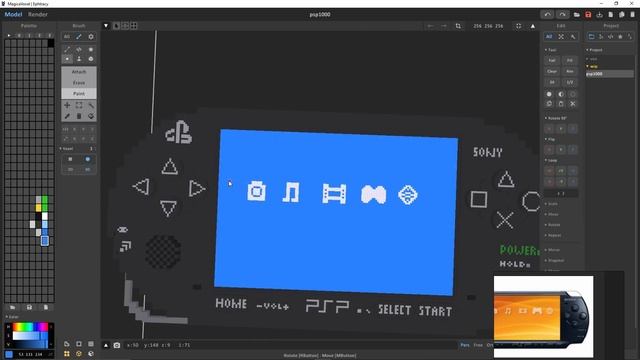Select the psp1000 project entry
The width and height of the screenshot is (640, 360).
tap(610, 74)
